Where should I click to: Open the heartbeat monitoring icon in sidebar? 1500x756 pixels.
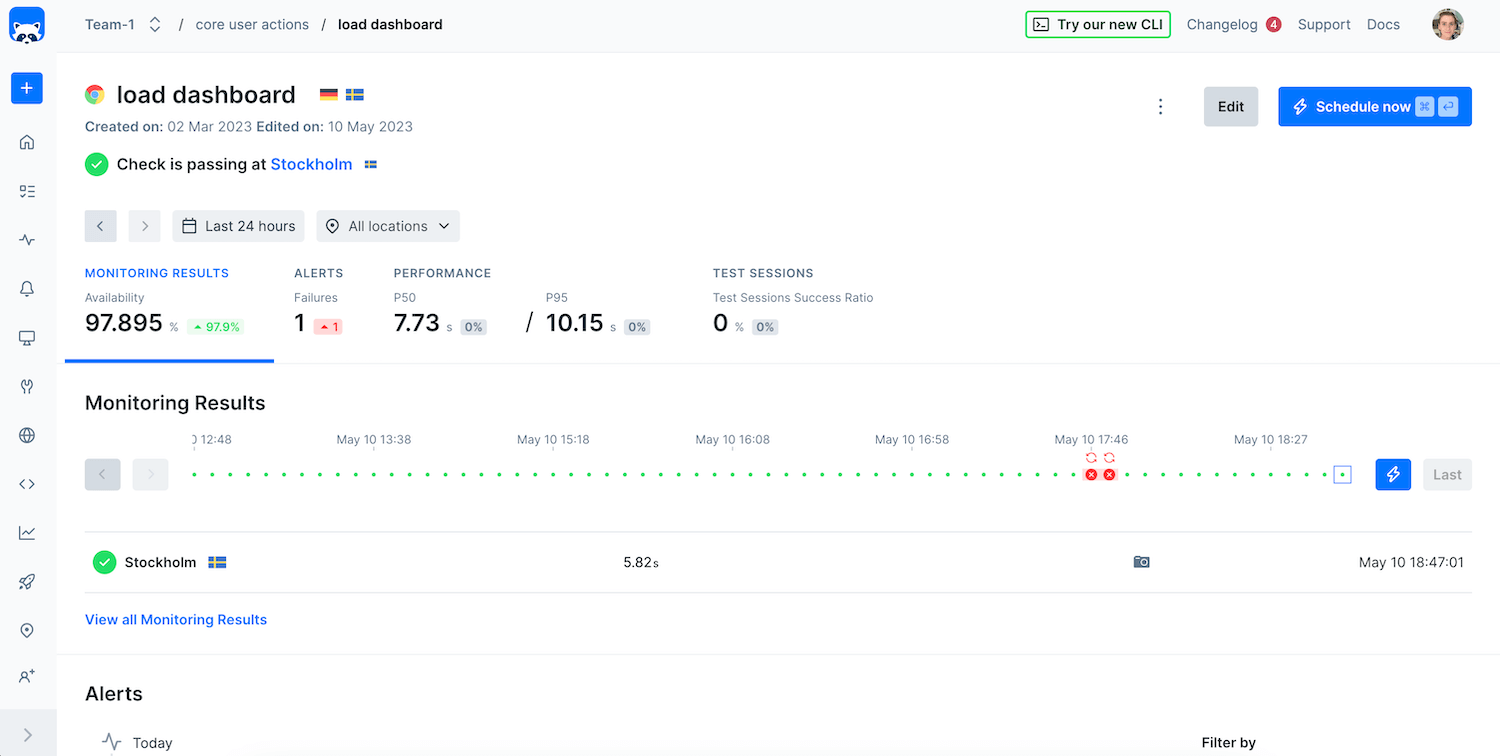27,240
